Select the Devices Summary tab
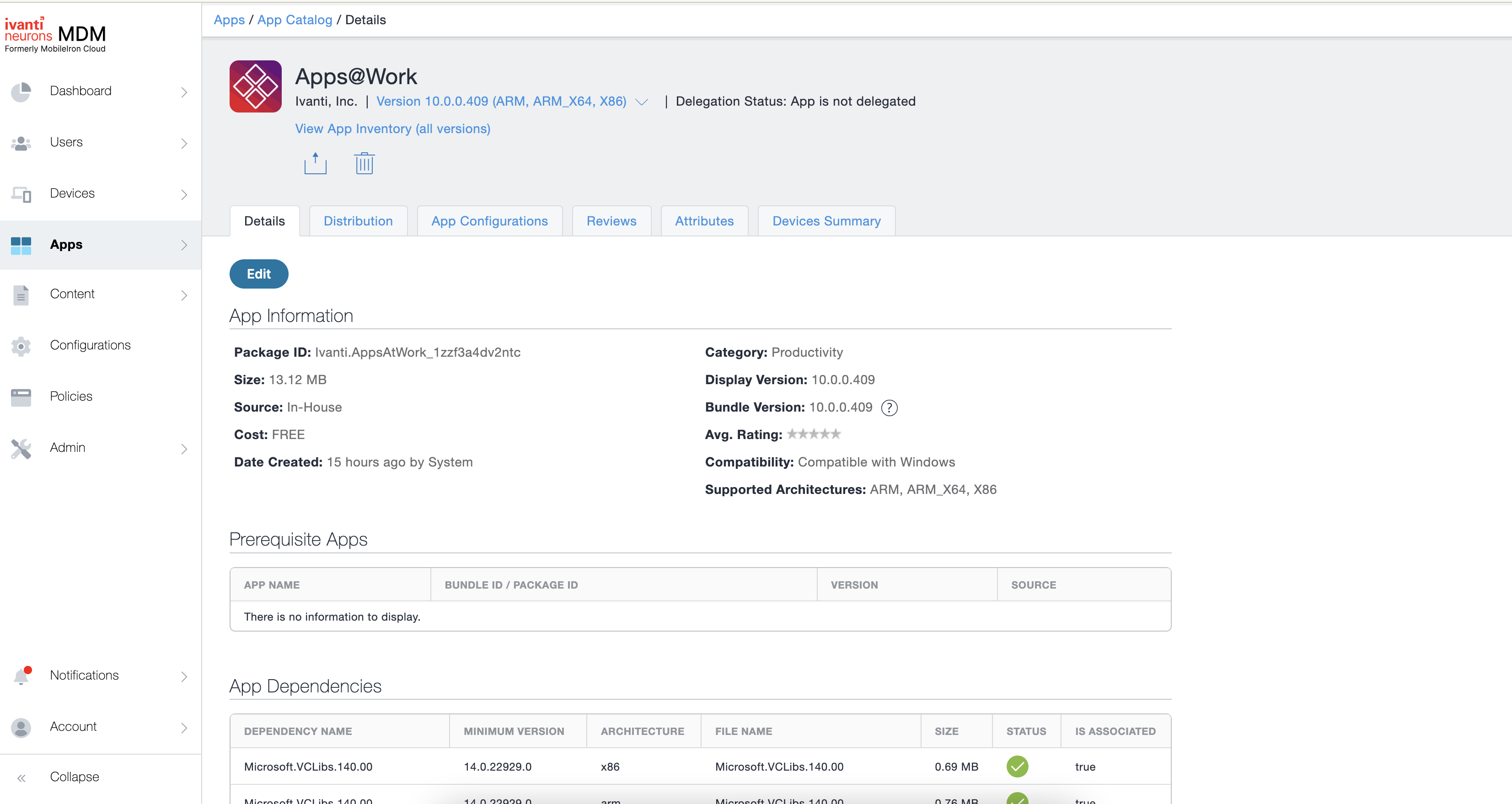This screenshot has height=804, width=1512. [x=826, y=221]
